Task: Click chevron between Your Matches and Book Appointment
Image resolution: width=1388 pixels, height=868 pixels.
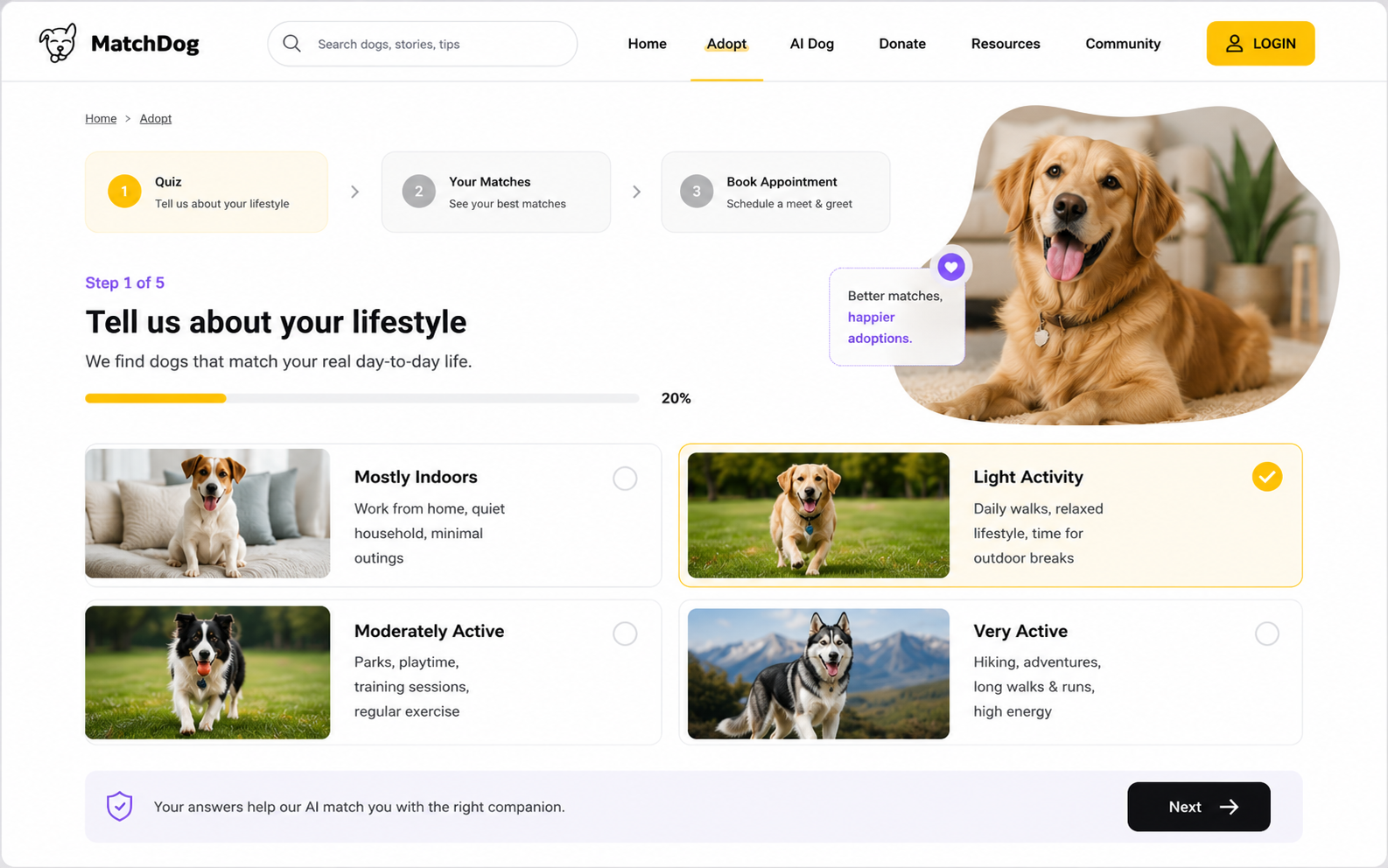Action: click(636, 192)
